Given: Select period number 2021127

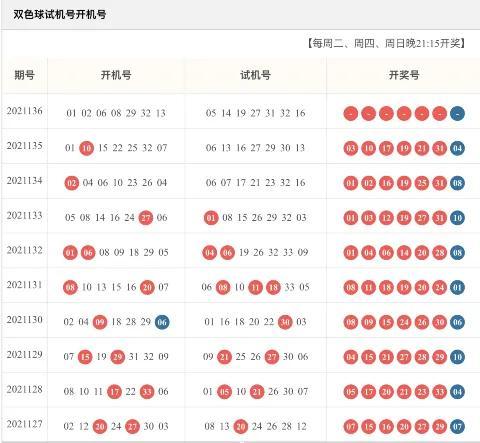Looking at the screenshot, I should tap(25, 424).
